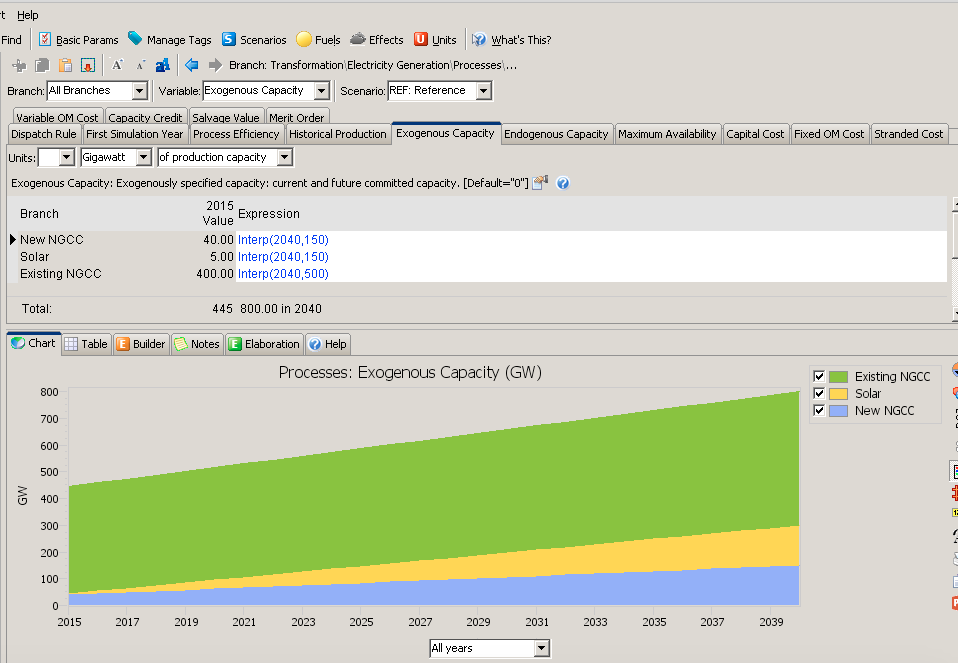Switch to Fixed OM Cost tab
Screen dimensions: 958x663
[x=829, y=134]
